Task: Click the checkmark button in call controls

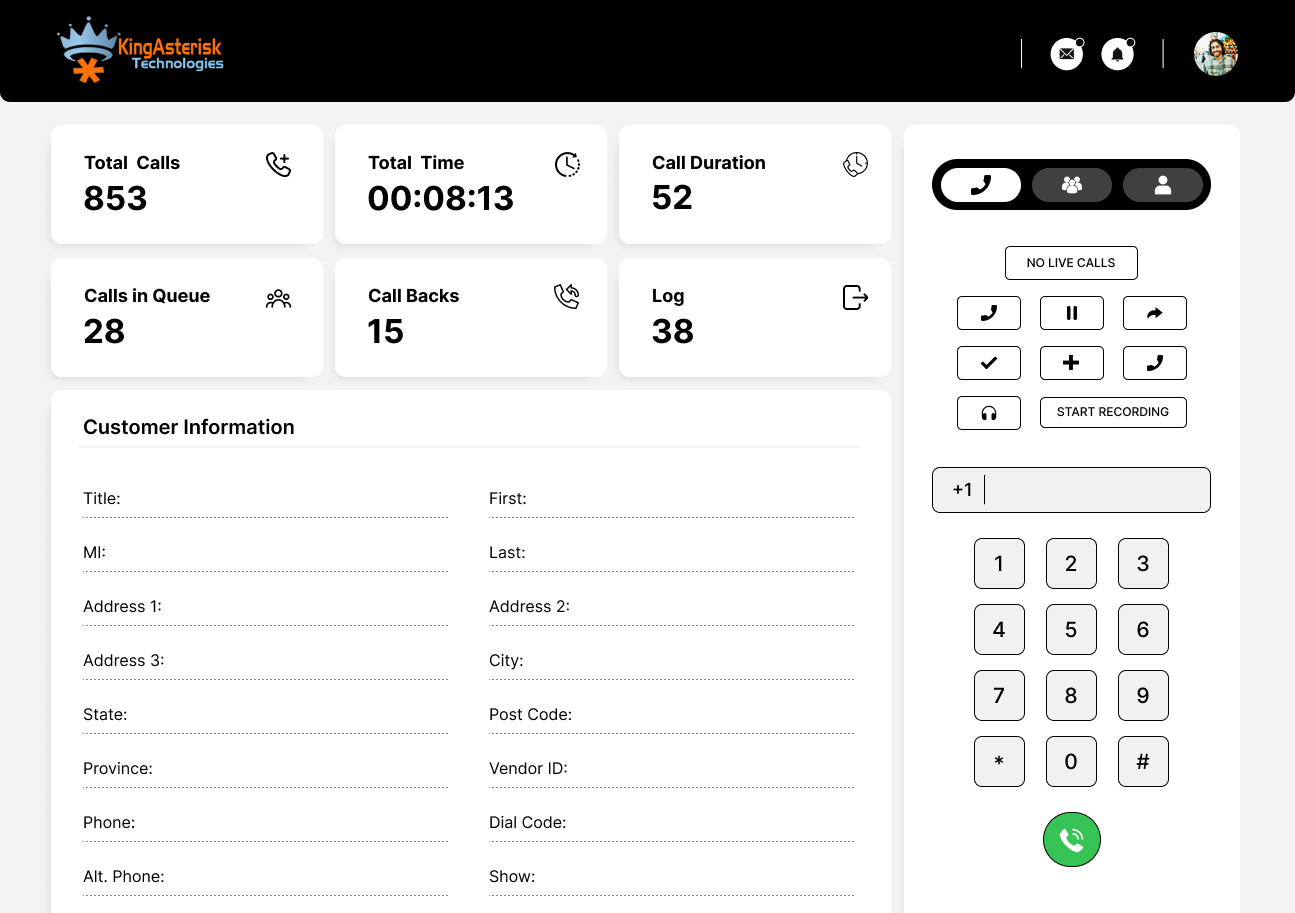Action: tap(988, 363)
